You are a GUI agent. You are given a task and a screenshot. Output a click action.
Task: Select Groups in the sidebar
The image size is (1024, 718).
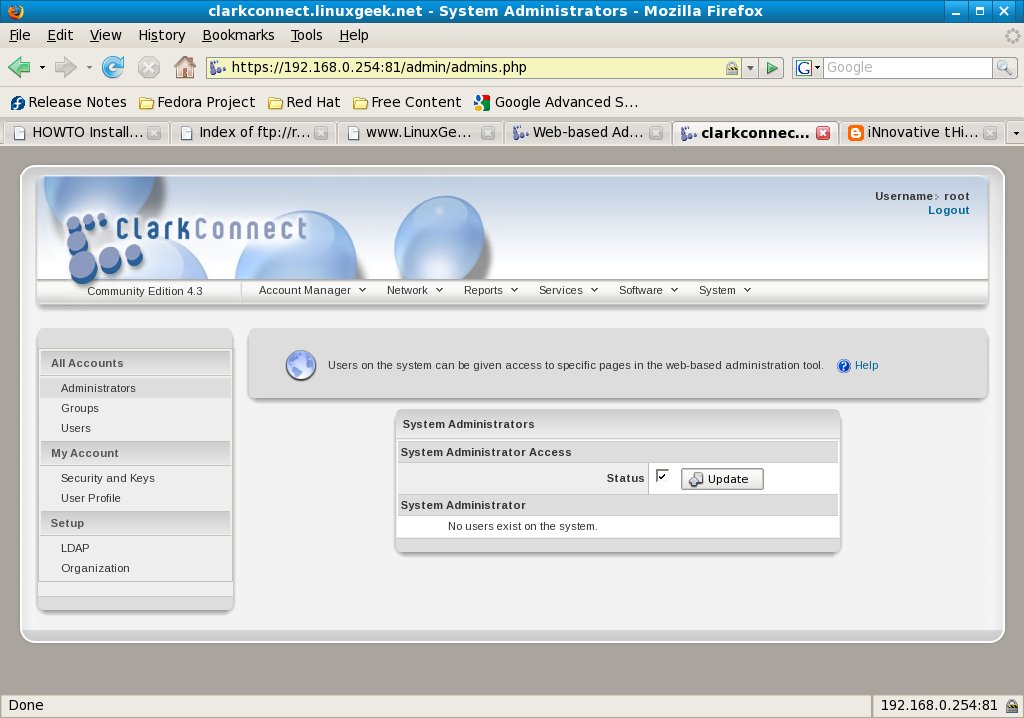point(80,408)
